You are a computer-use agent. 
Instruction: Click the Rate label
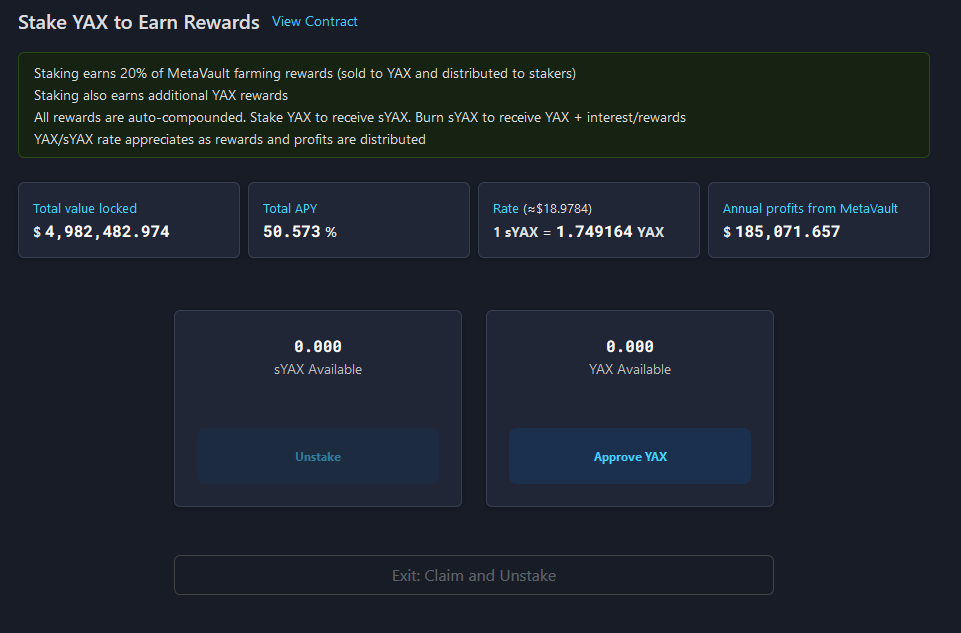506,208
